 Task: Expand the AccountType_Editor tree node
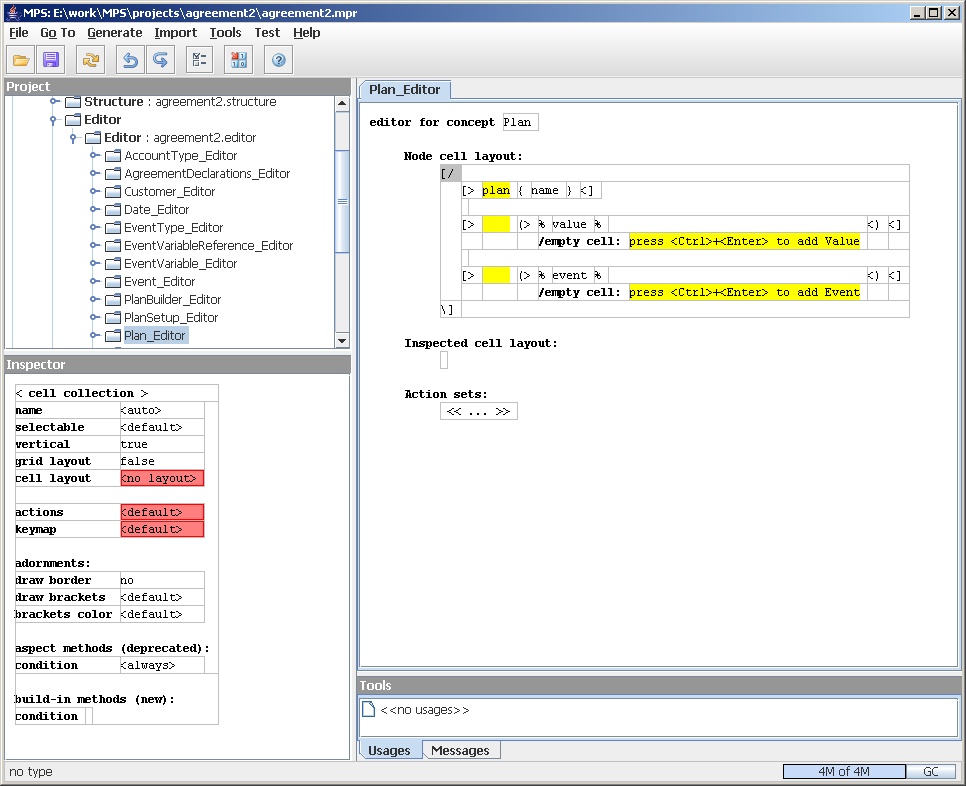click(x=94, y=156)
